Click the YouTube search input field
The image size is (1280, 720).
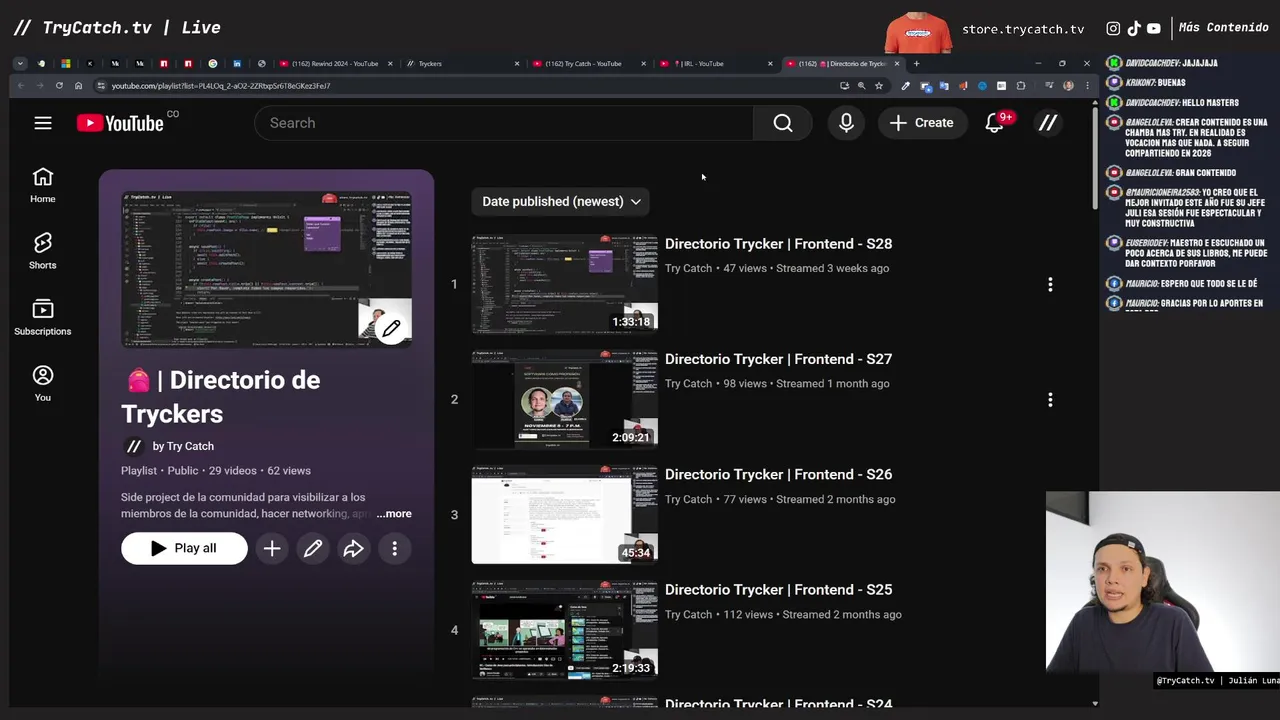[x=503, y=123]
